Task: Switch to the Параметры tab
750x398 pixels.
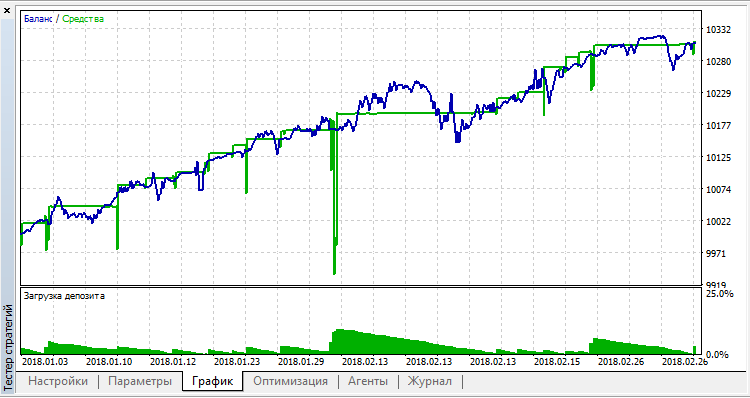Action: tap(140, 381)
